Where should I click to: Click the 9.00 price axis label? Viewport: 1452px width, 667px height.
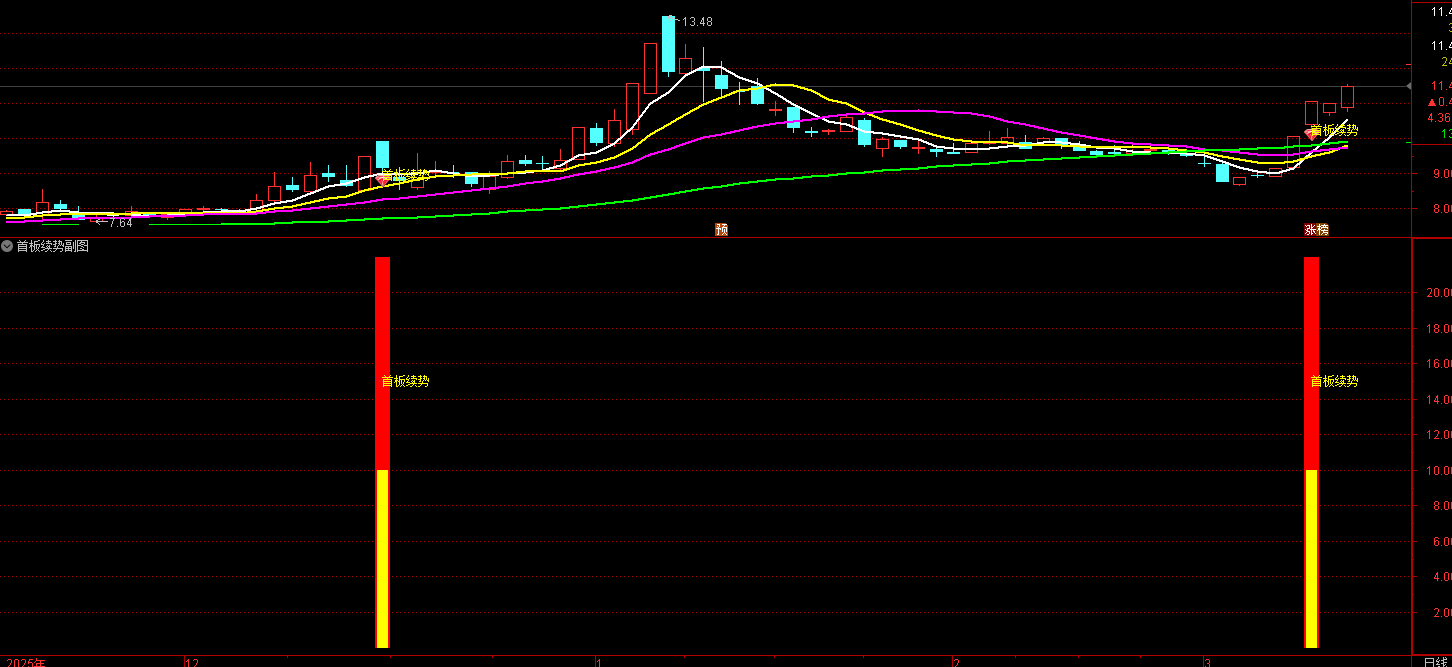click(x=1441, y=174)
